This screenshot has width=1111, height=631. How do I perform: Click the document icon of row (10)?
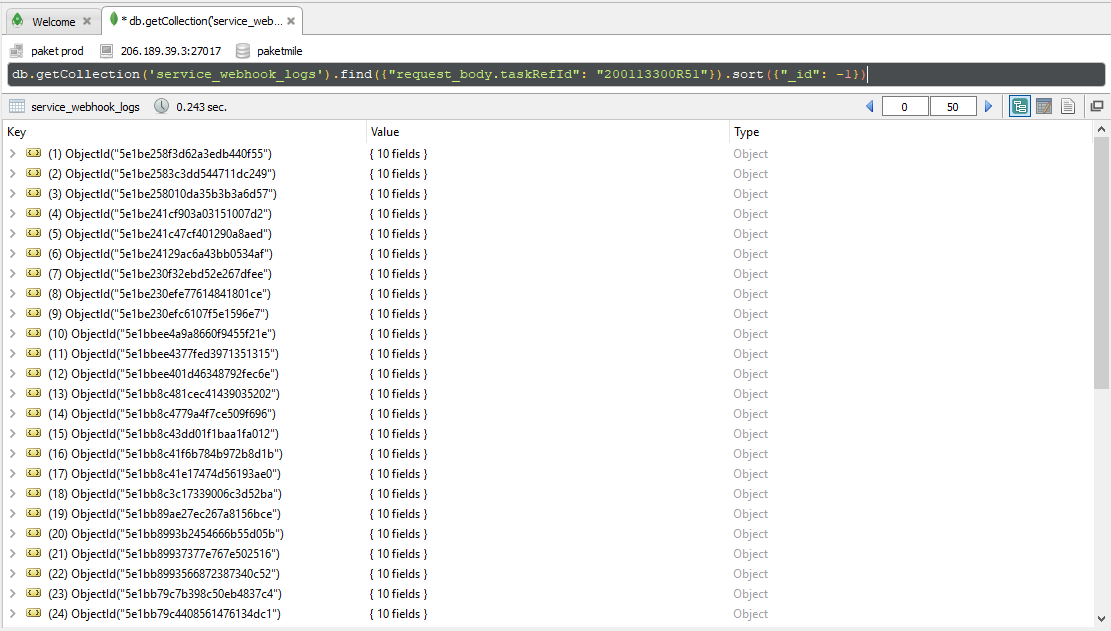click(33, 333)
